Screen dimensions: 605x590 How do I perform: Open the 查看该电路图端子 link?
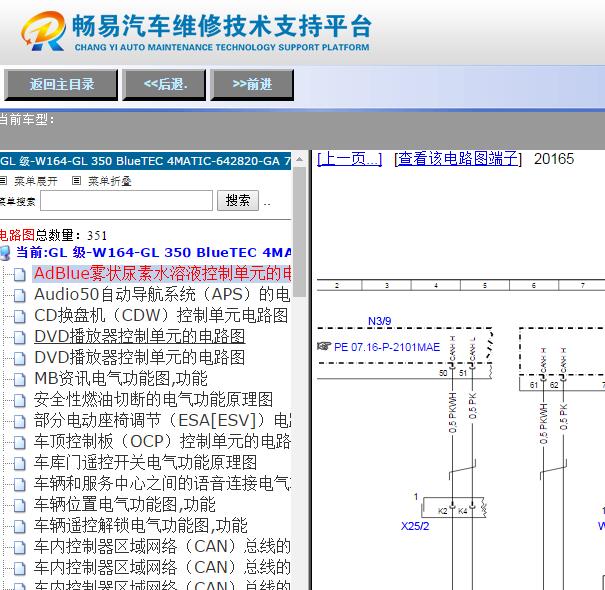click(x=458, y=159)
